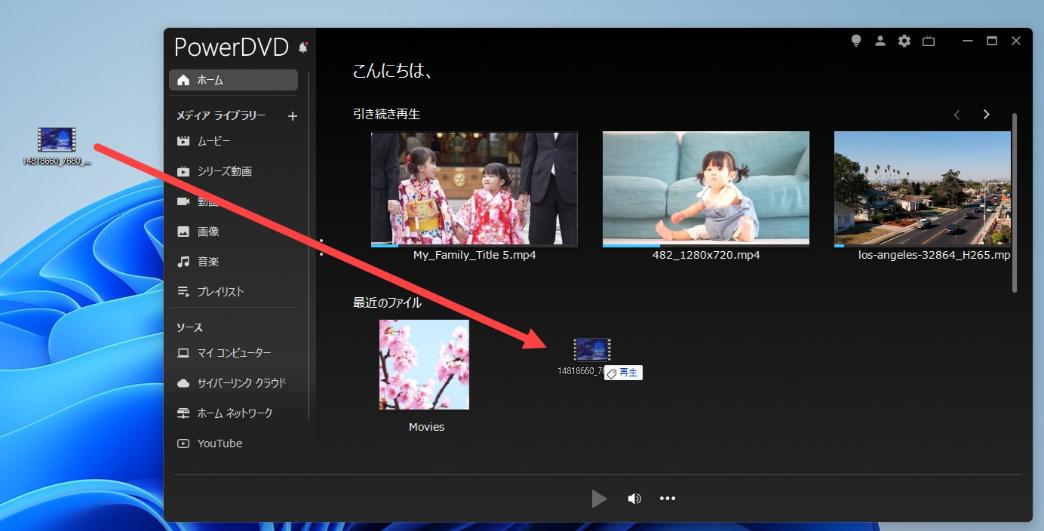The width and height of the screenshot is (1044, 531).
Task: Click the 引き続き再生 heading
Action: coord(386,114)
